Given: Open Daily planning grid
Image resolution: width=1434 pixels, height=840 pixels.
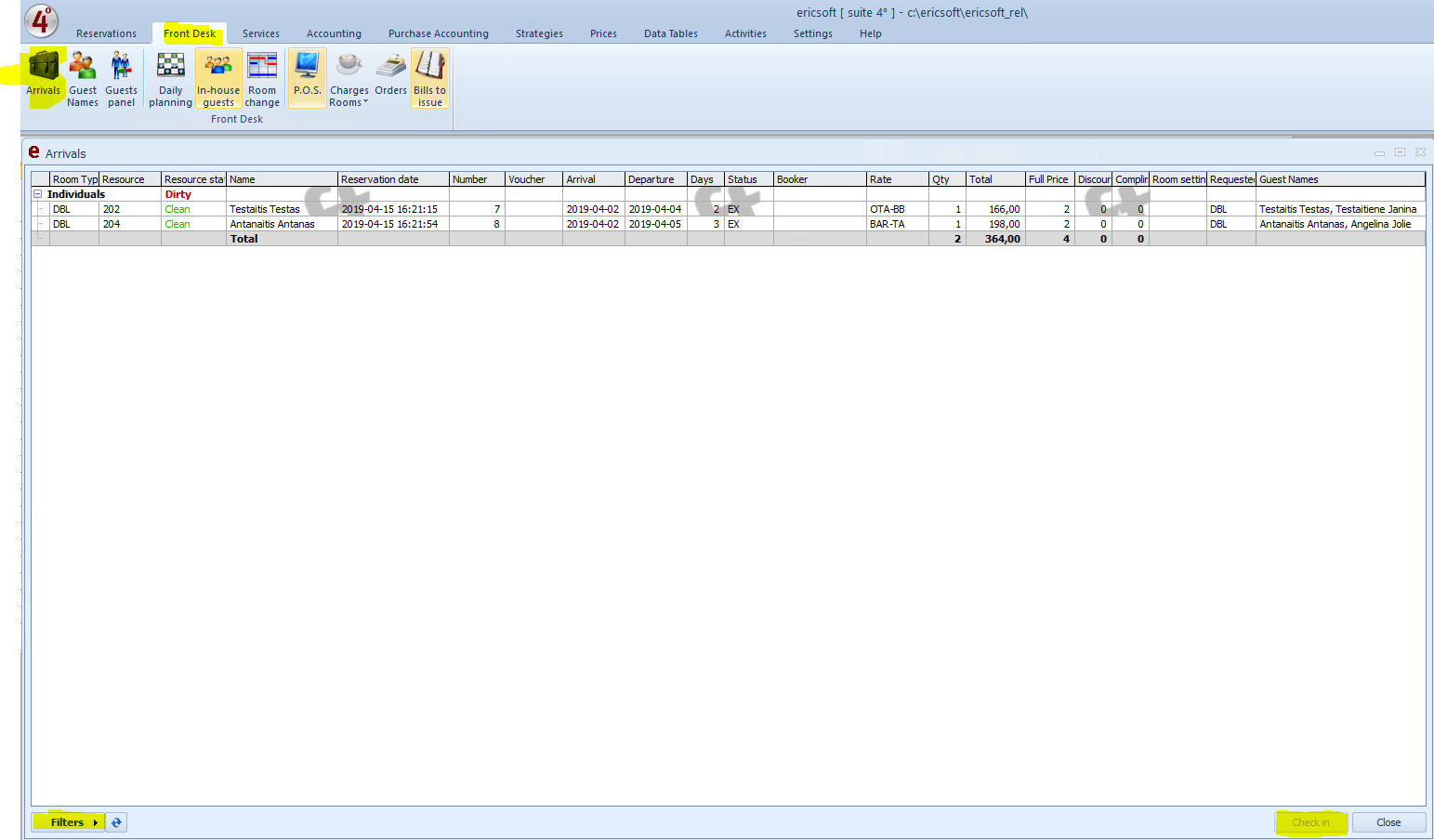Looking at the screenshot, I should [x=170, y=78].
